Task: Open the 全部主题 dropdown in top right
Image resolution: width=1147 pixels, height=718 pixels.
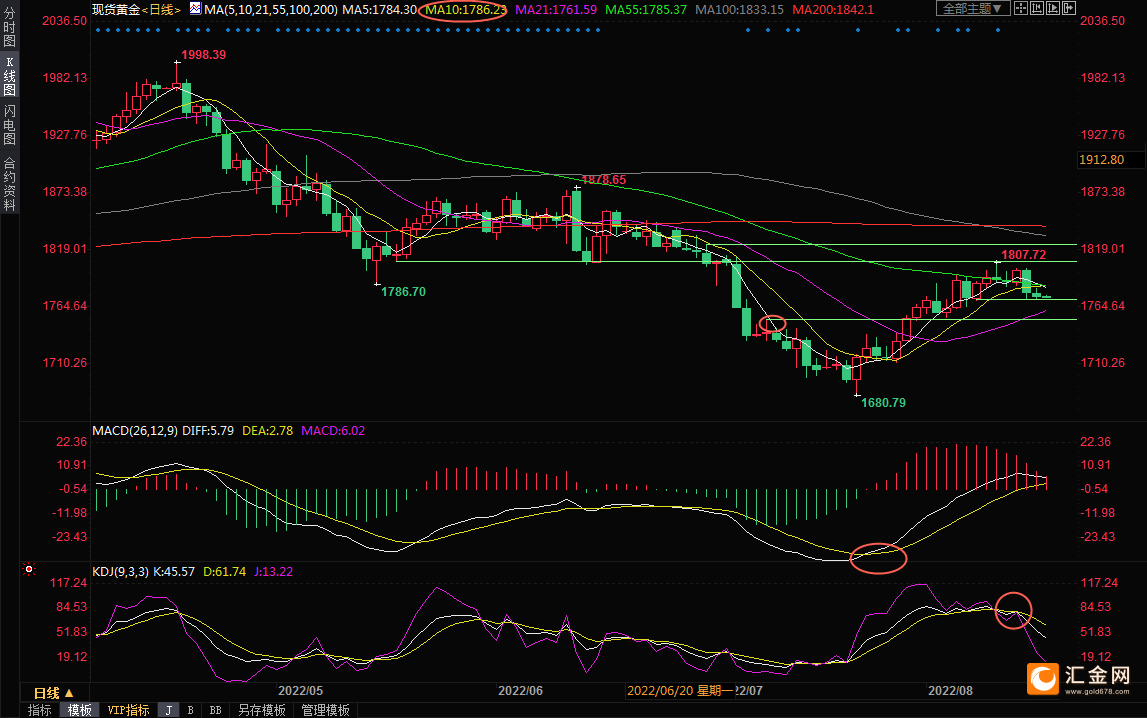Action: (969, 8)
